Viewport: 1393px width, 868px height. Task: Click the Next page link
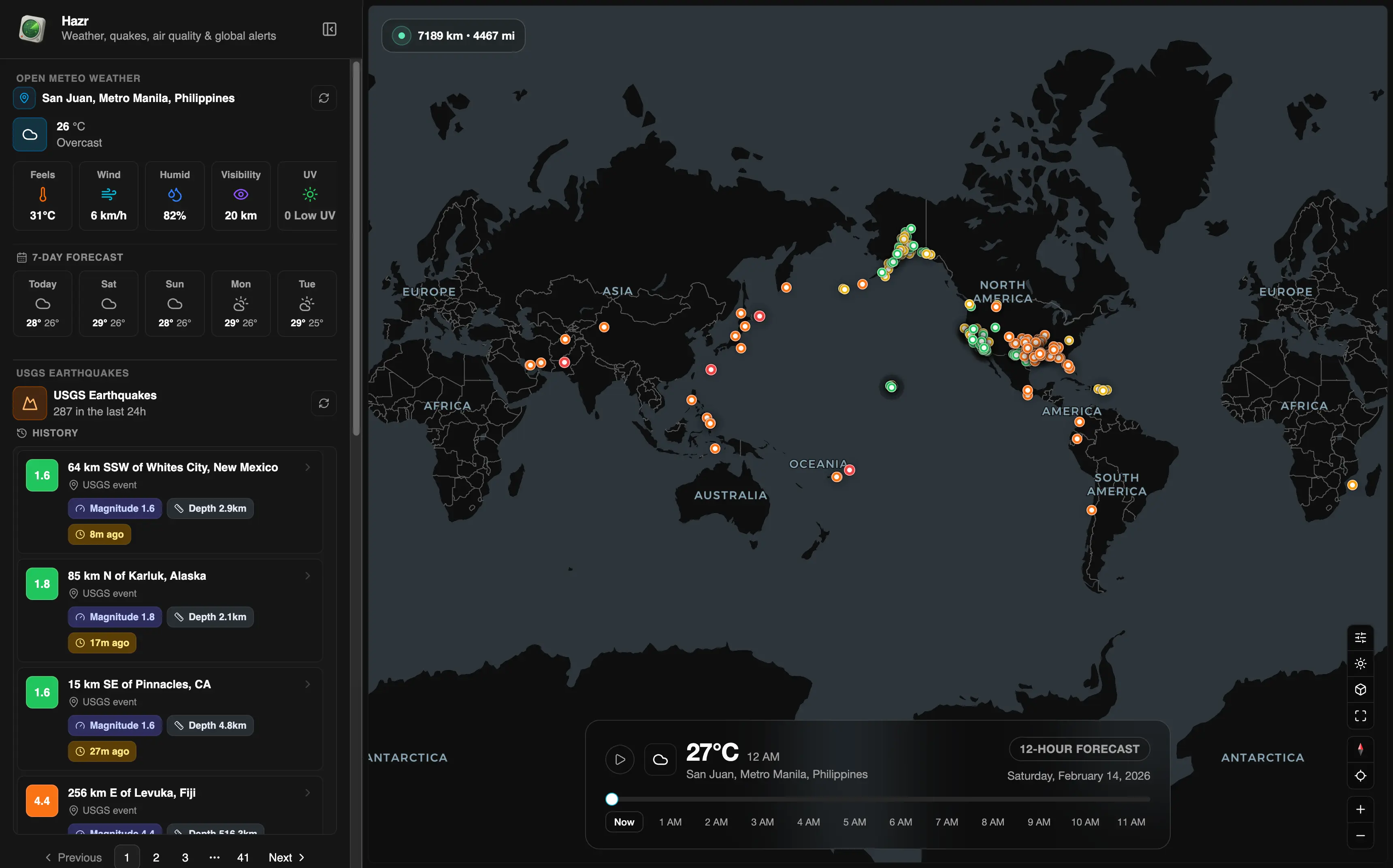[x=286, y=857]
